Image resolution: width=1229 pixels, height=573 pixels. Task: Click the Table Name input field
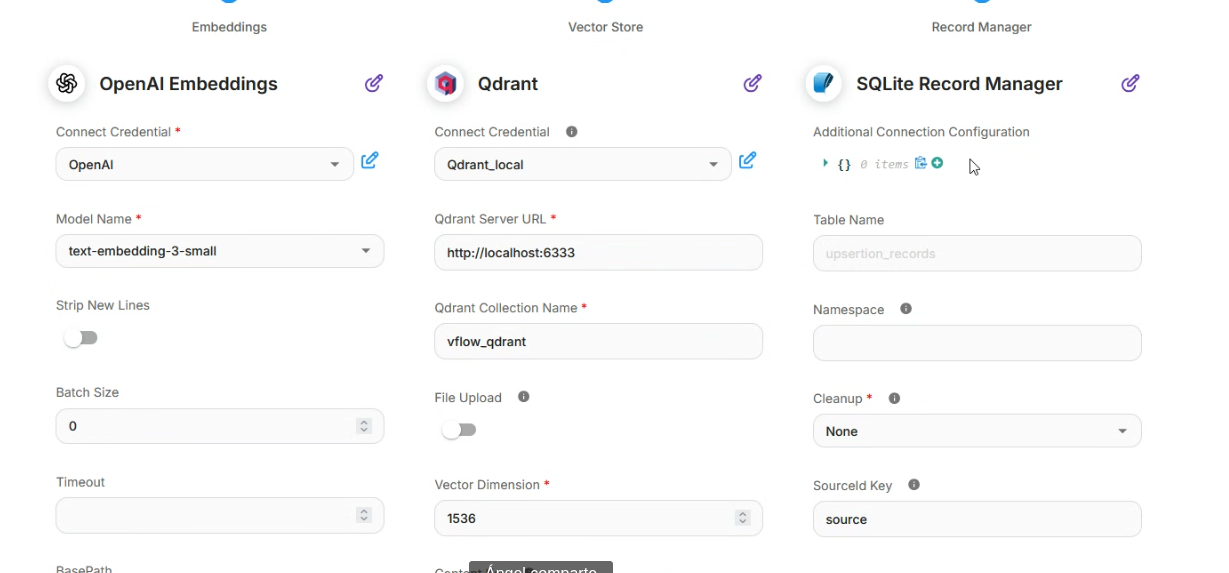976,254
